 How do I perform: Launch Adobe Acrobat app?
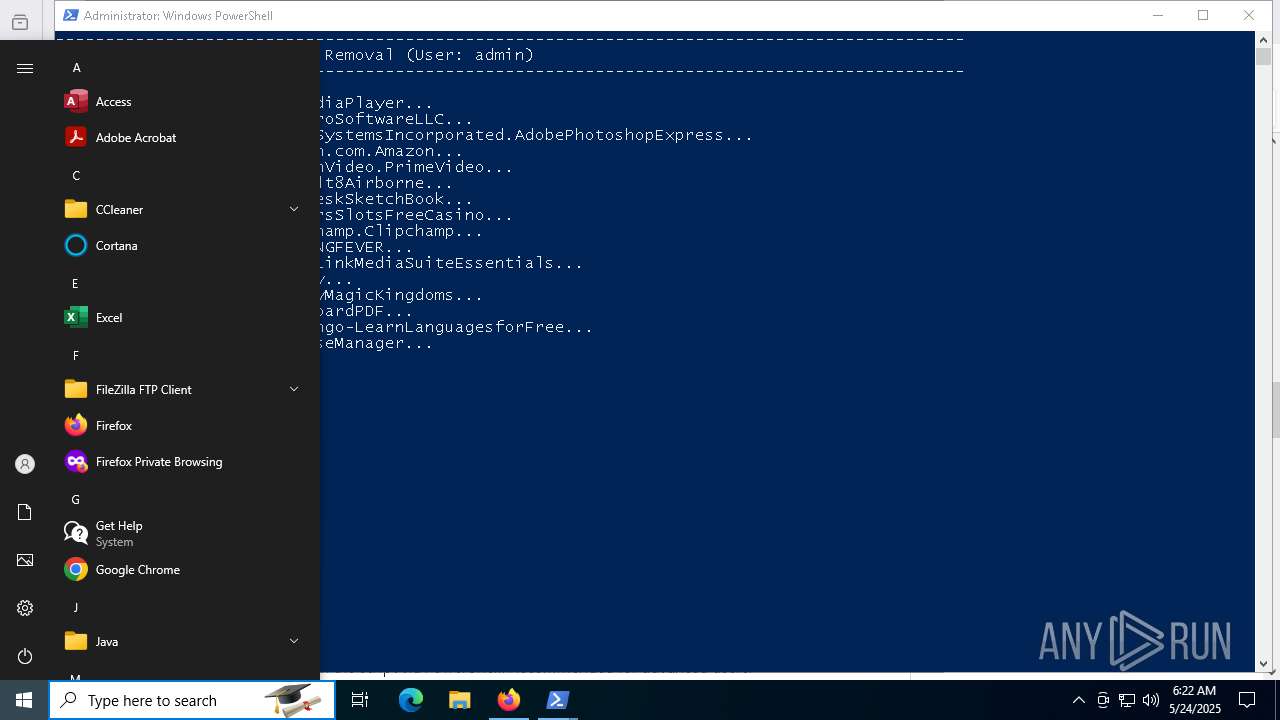point(184,138)
